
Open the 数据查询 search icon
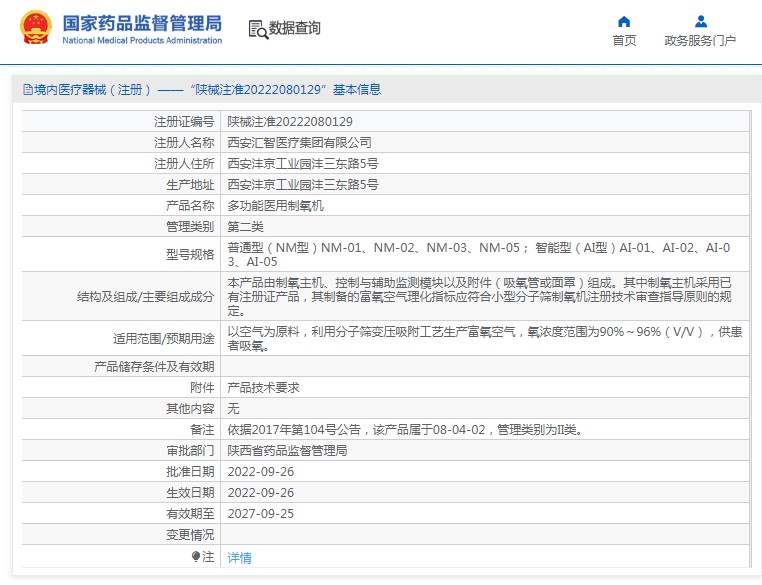pos(258,29)
